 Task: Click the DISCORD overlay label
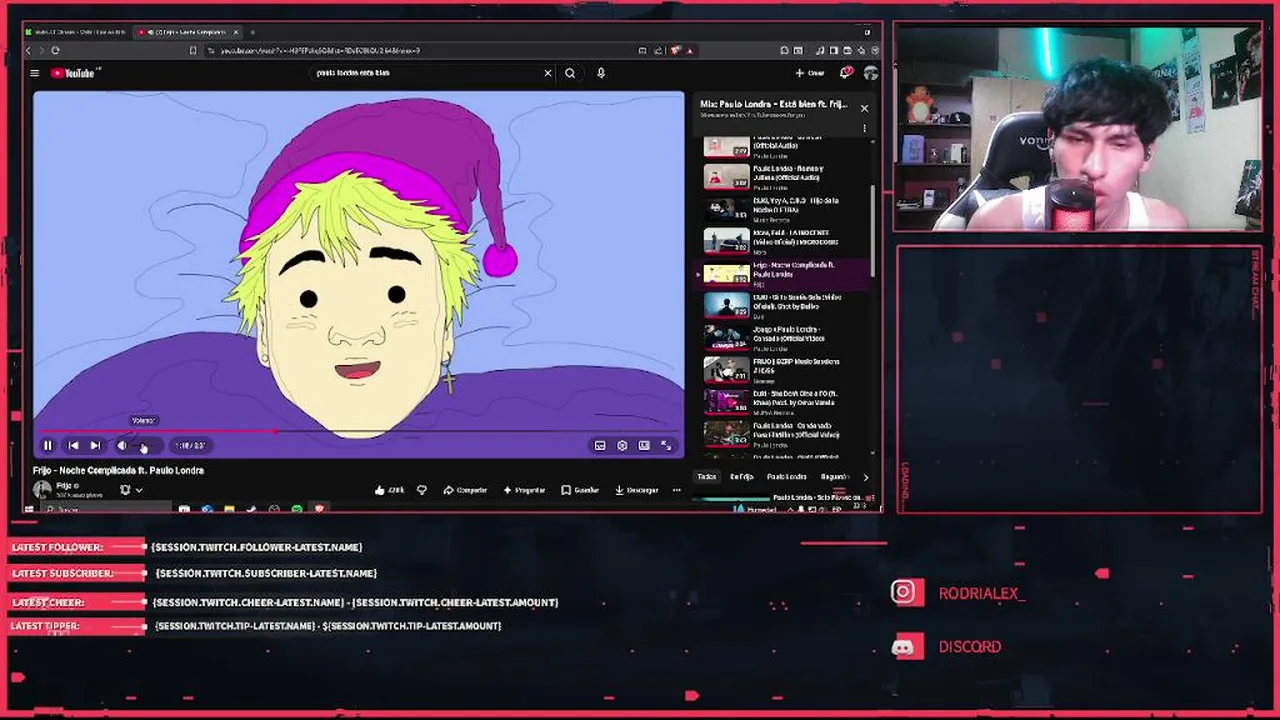(x=970, y=647)
